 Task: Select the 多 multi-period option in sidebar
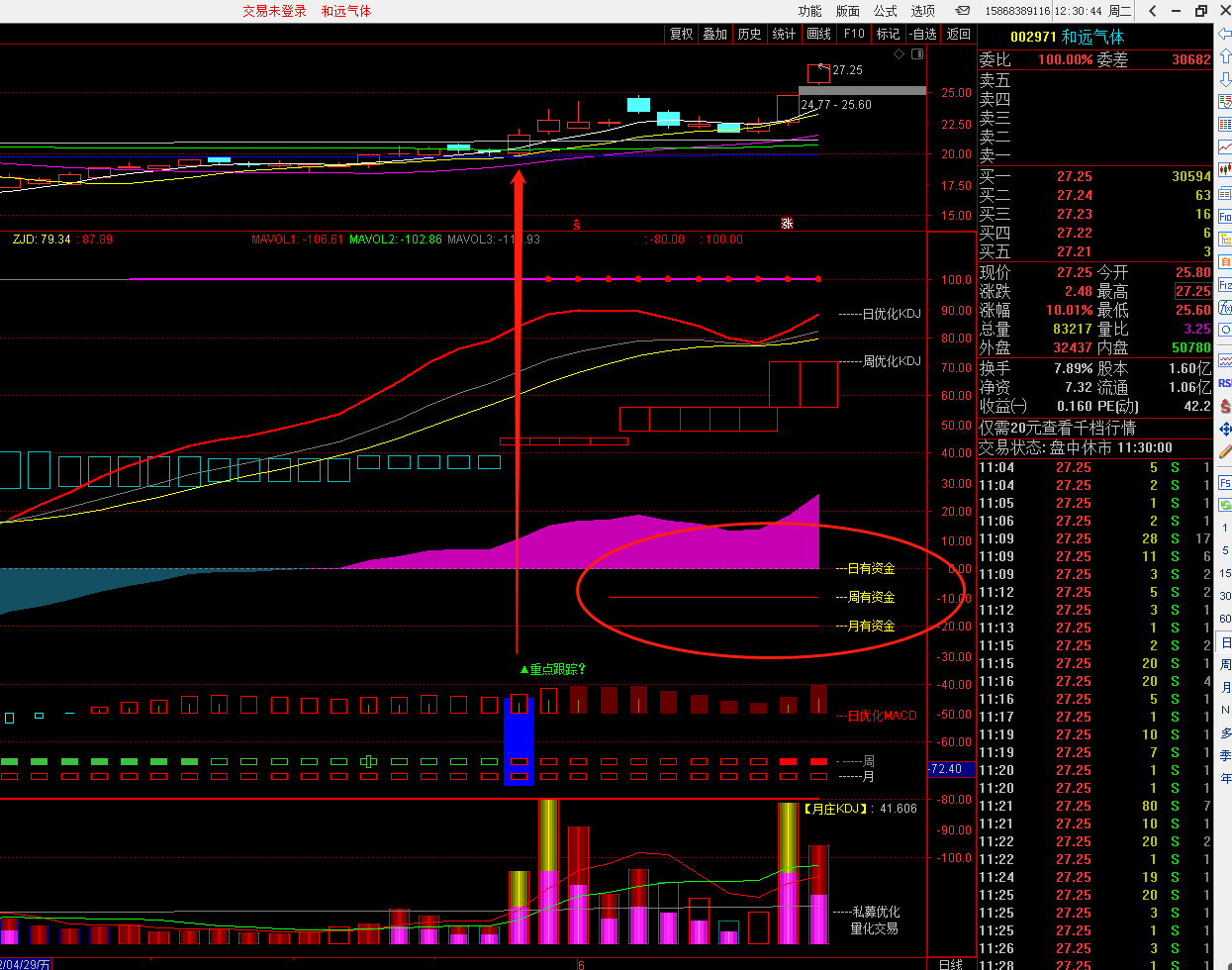pos(1225,733)
